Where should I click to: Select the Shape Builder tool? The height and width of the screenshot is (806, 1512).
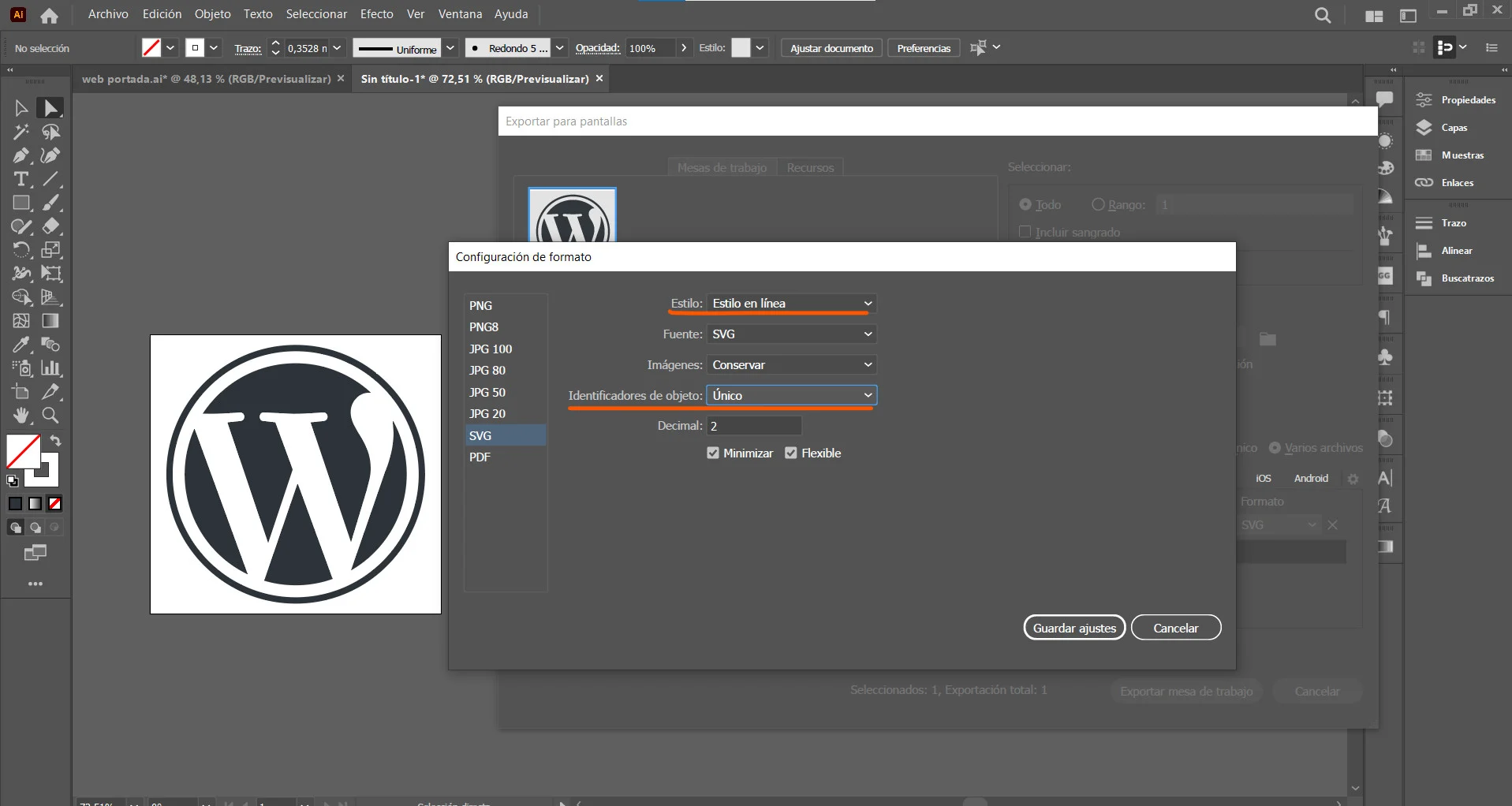coord(21,297)
